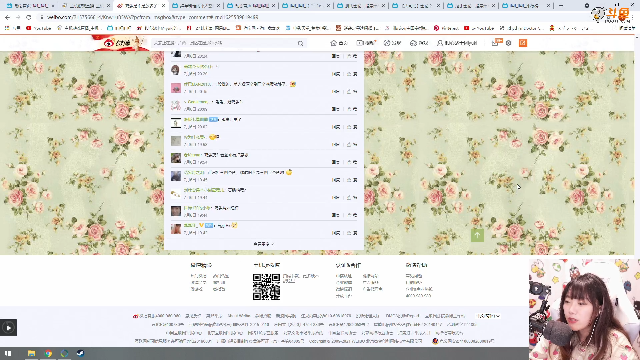Expand view more comments
640x360 pixels.
coord(264,244)
